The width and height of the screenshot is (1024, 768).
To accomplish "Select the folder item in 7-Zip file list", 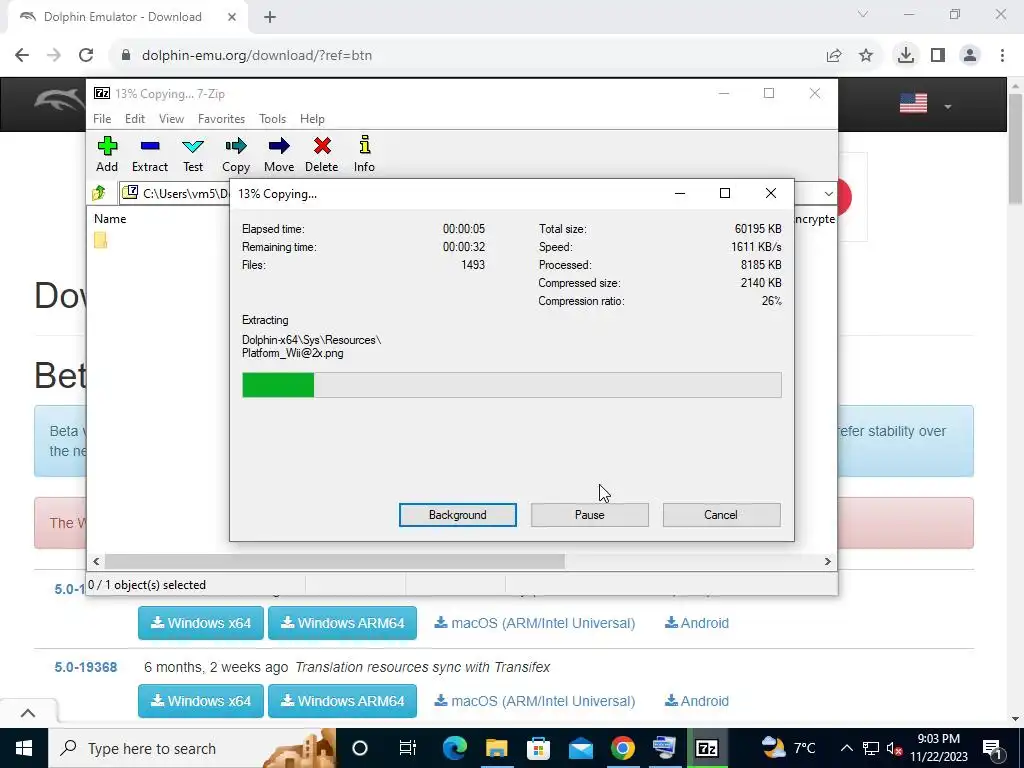I will pos(101,240).
